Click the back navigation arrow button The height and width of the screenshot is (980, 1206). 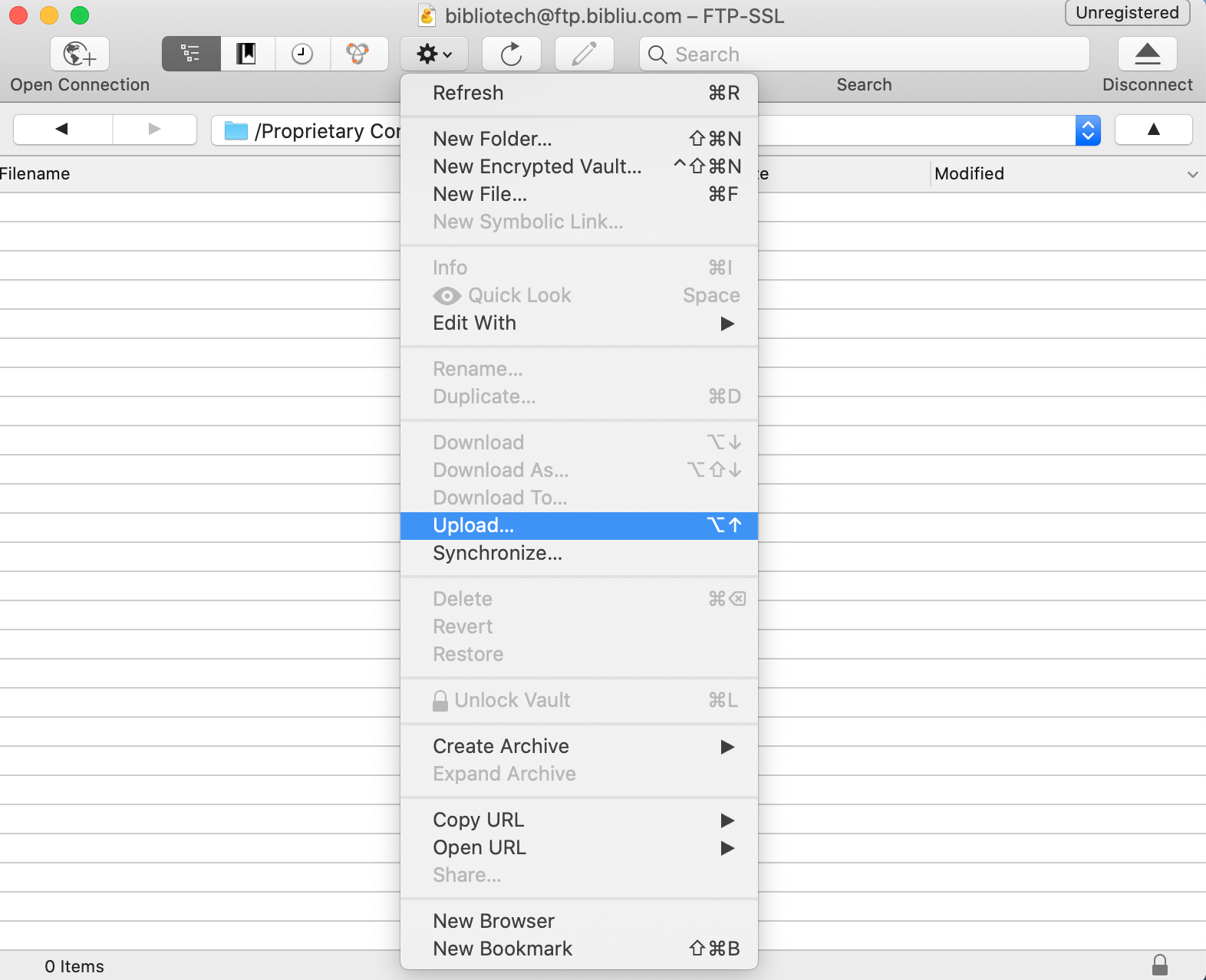click(63, 130)
